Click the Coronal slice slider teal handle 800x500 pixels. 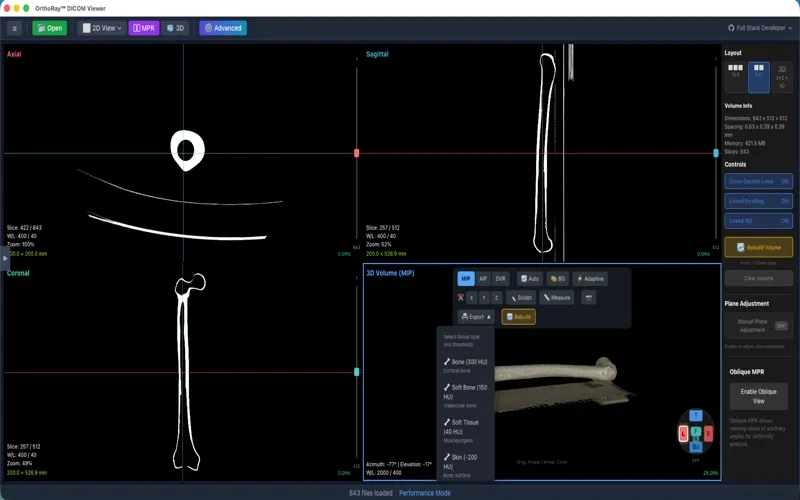point(357,372)
